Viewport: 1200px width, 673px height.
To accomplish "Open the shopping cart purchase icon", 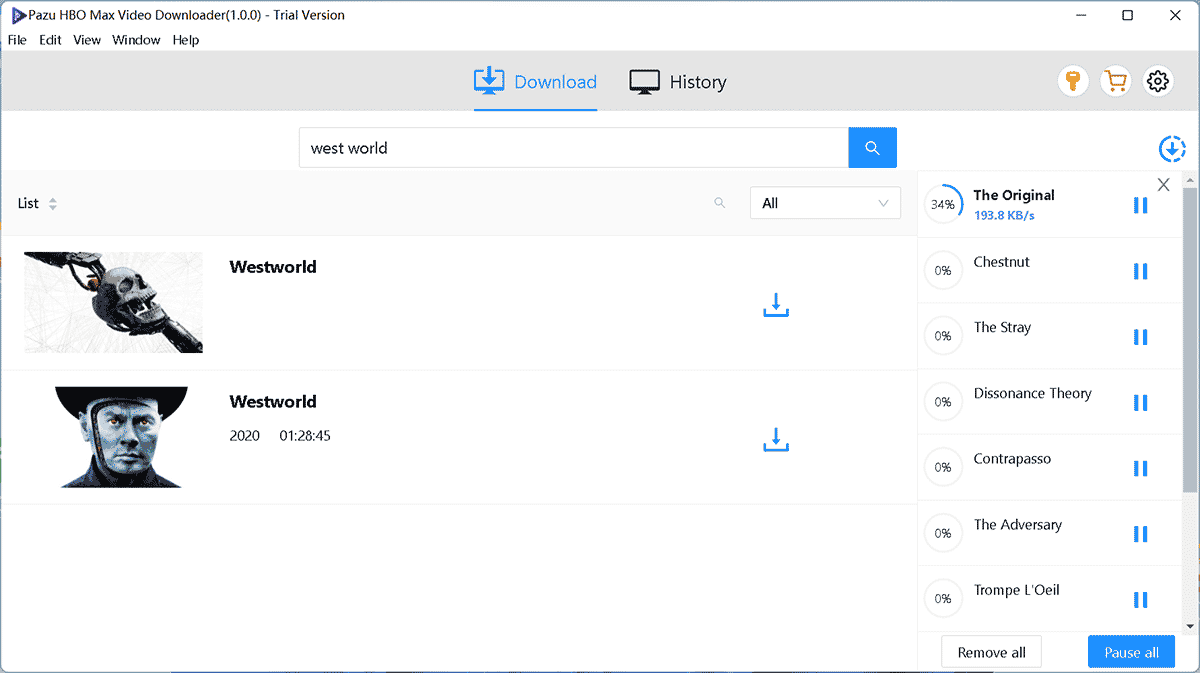I will click(1115, 82).
